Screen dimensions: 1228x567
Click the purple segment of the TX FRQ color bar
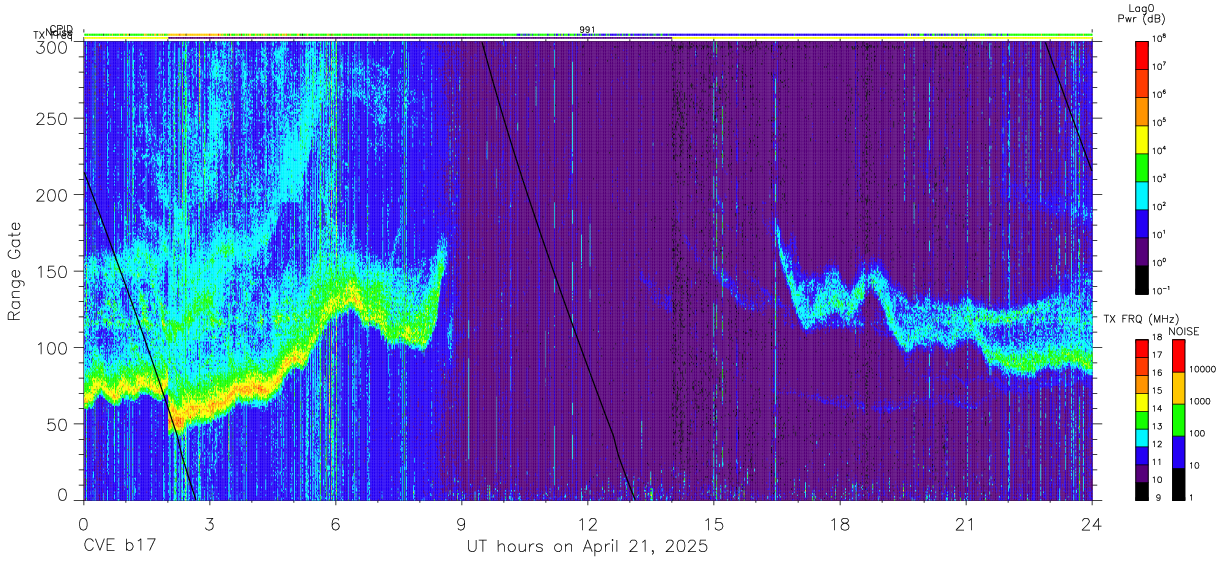coord(1142,473)
